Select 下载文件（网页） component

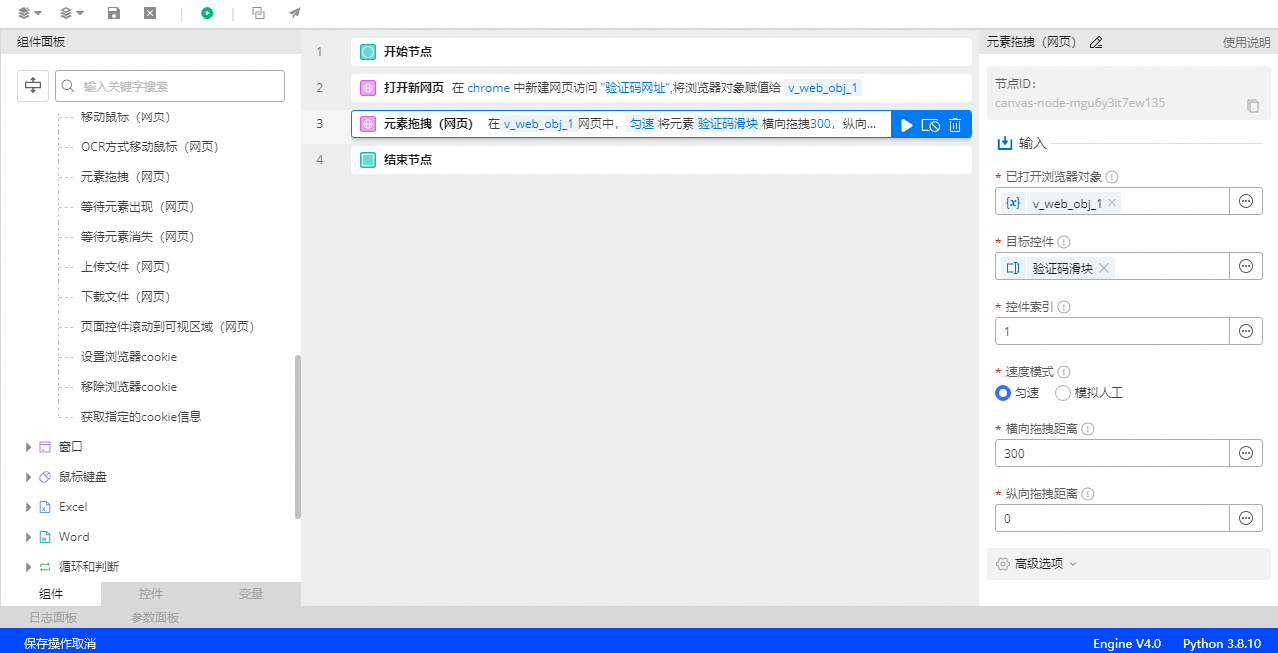click(x=126, y=297)
